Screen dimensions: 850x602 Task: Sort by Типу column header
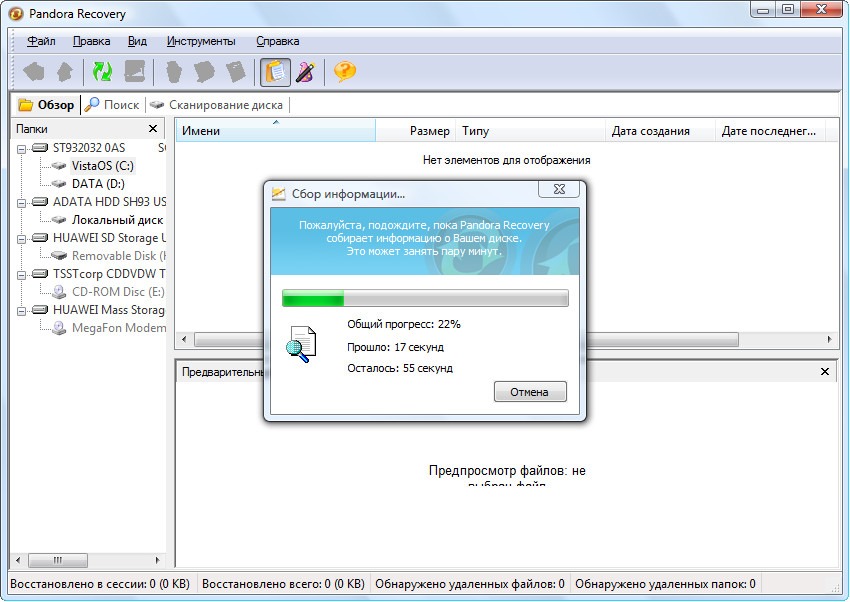(530, 131)
